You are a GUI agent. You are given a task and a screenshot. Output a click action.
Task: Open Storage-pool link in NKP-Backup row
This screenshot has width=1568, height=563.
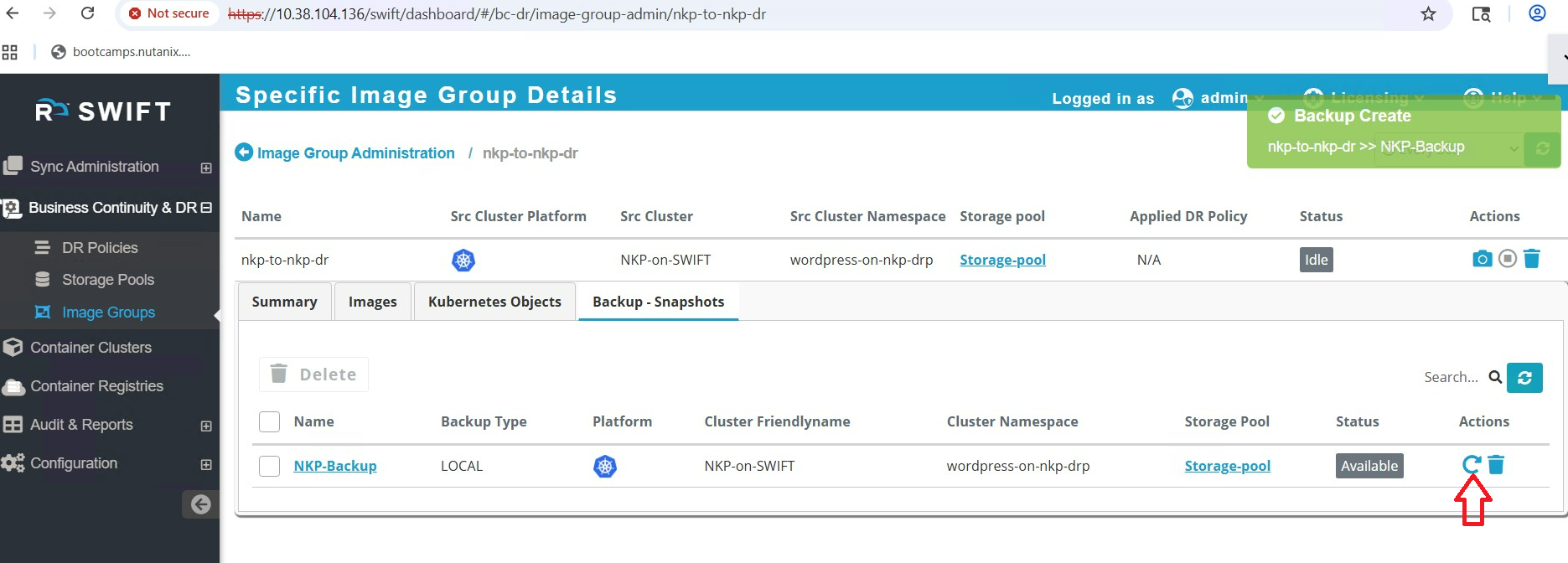click(x=1227, y=466)
